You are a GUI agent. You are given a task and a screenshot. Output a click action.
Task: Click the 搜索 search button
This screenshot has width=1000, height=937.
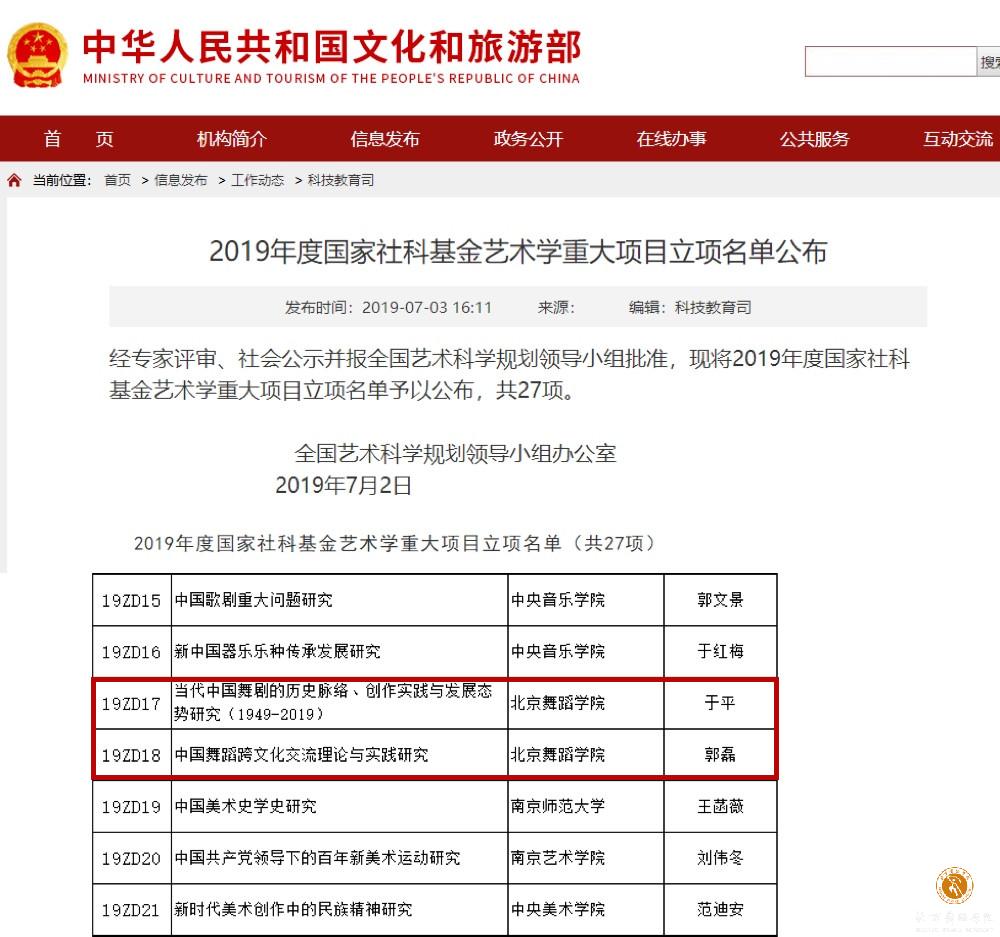(989, 62)
